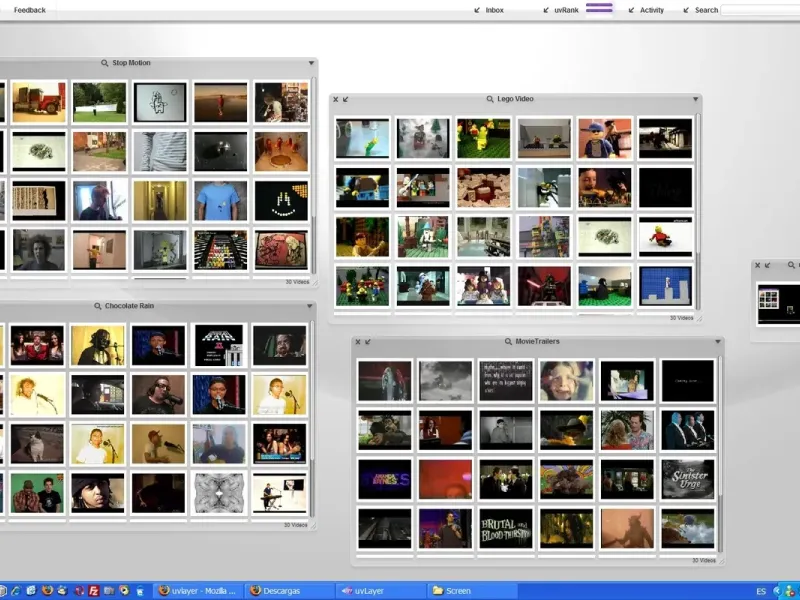
Task: Open the Sinister Urge trailer thumbnail
Action: pos(688,479)
